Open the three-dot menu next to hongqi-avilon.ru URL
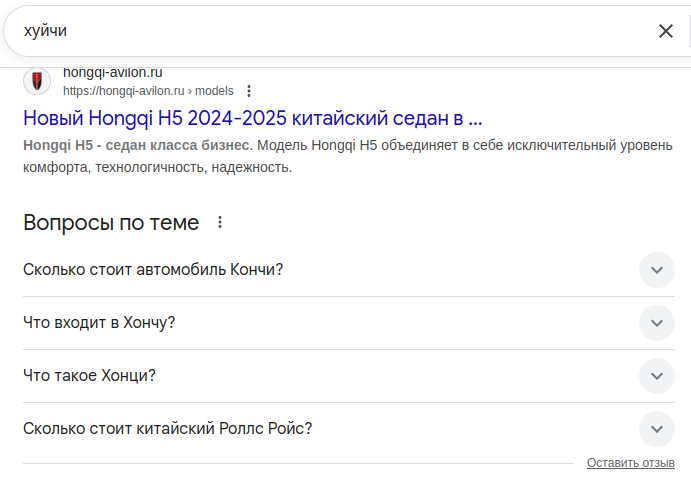Viewport: 691px width, 483px height. pyautogui.click(x=249, y=91)
